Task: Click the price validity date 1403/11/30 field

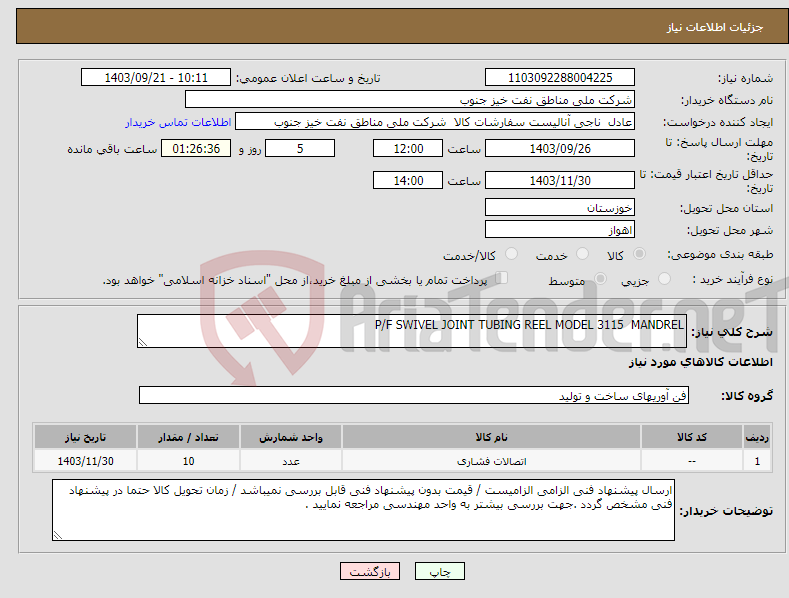Action: 560,180
